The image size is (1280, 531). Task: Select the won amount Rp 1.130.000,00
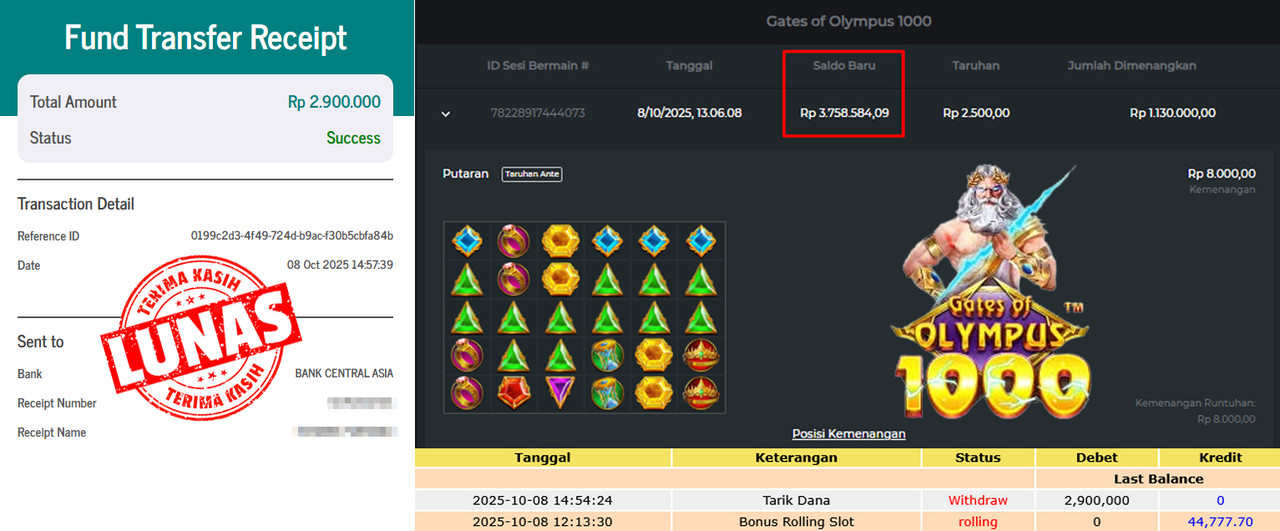point(1173,113)
